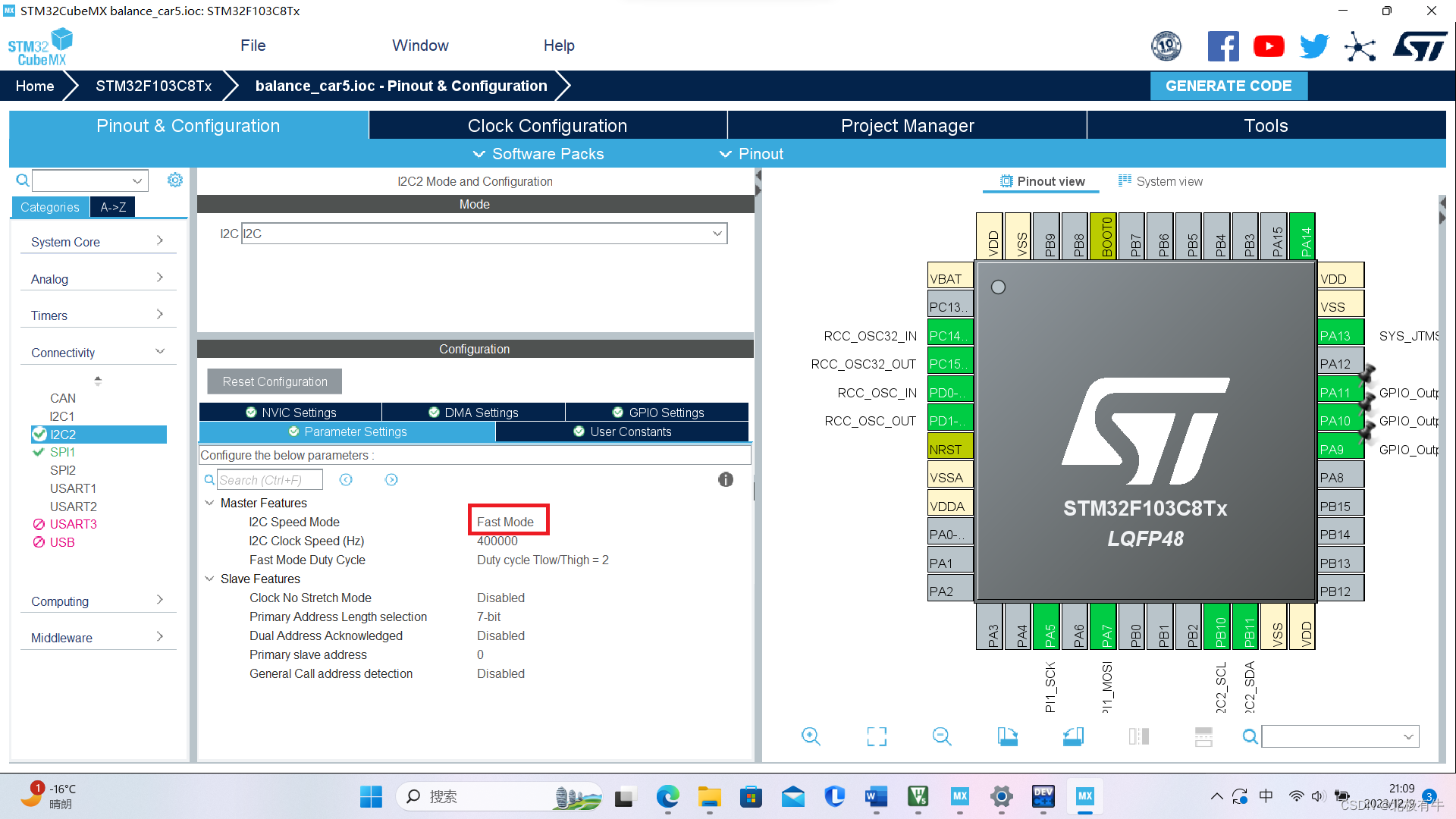Go to previous search result arrow

coord(346,480)
